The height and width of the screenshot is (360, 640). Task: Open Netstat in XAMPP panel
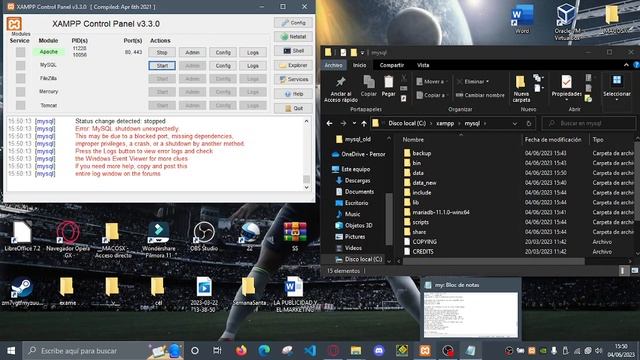293,37
